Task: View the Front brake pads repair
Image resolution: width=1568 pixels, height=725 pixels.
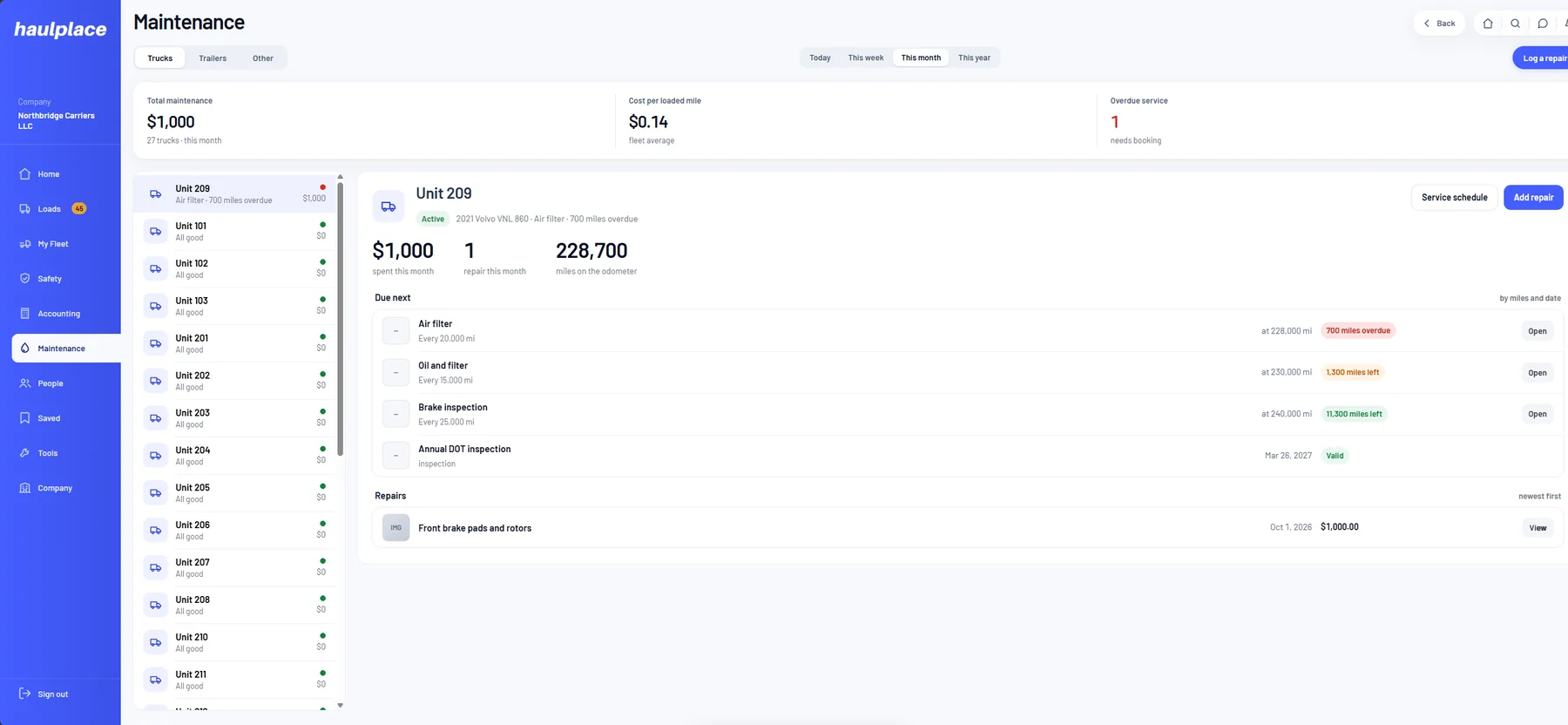Action: click(1538, 527)
